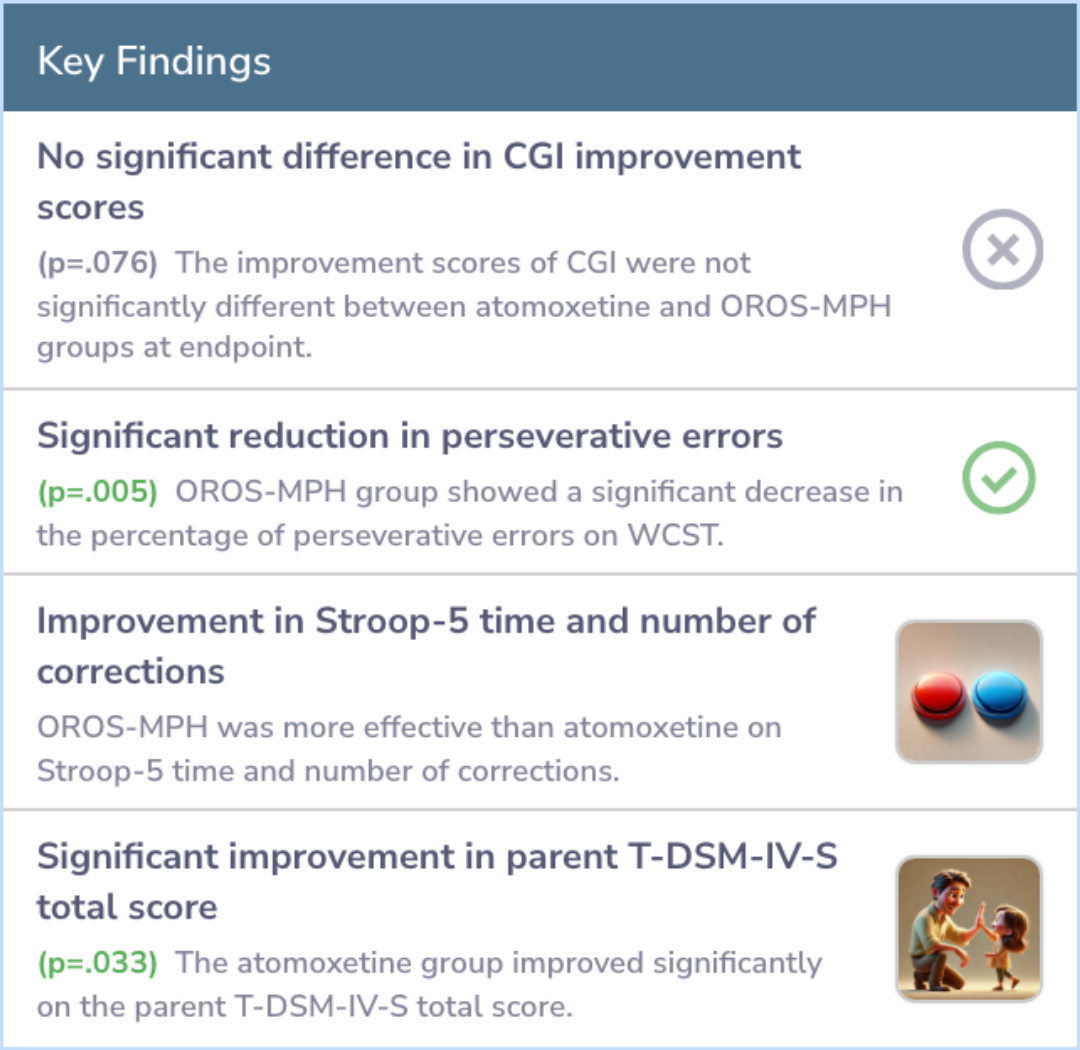Click the atomoxetine group improved significantly description

pyautogui.click(x=430, y=985)
